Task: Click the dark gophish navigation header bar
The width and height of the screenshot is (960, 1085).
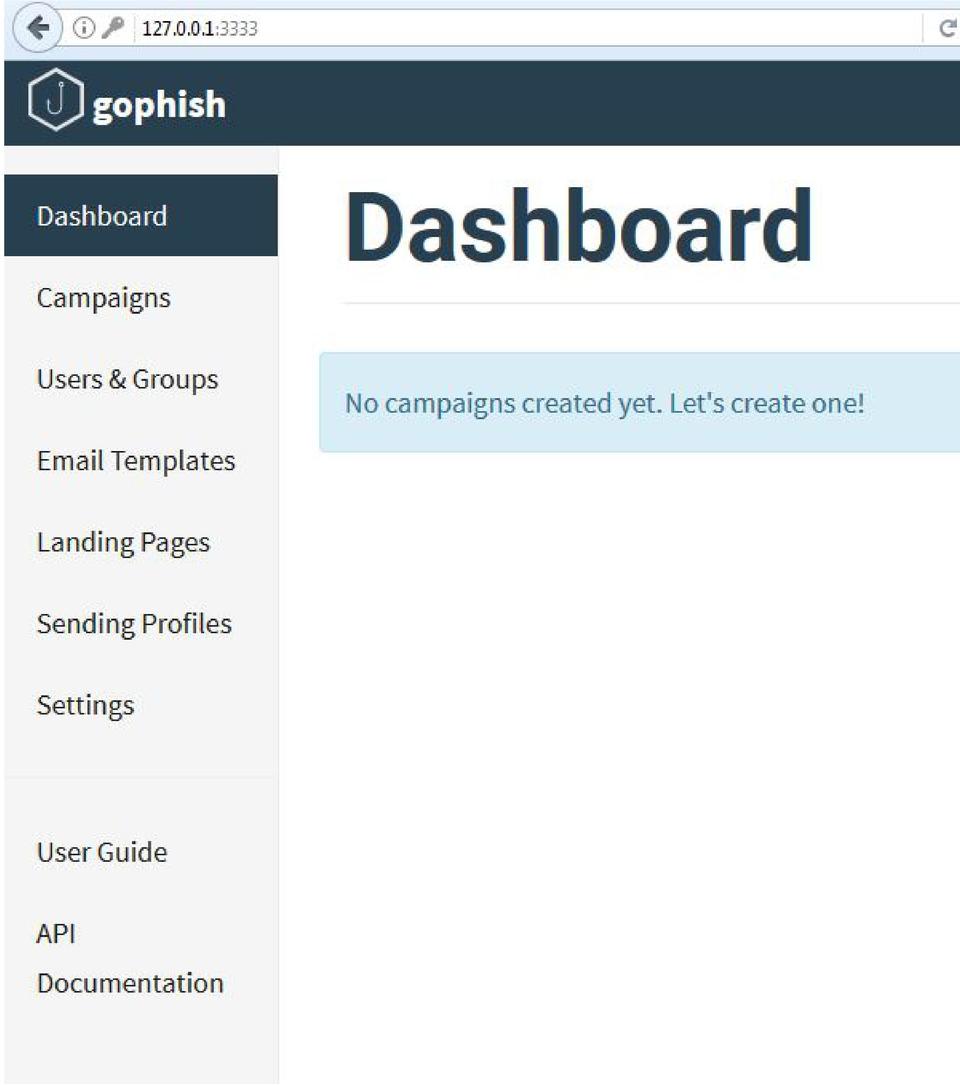Action: [x=600, y=103]
